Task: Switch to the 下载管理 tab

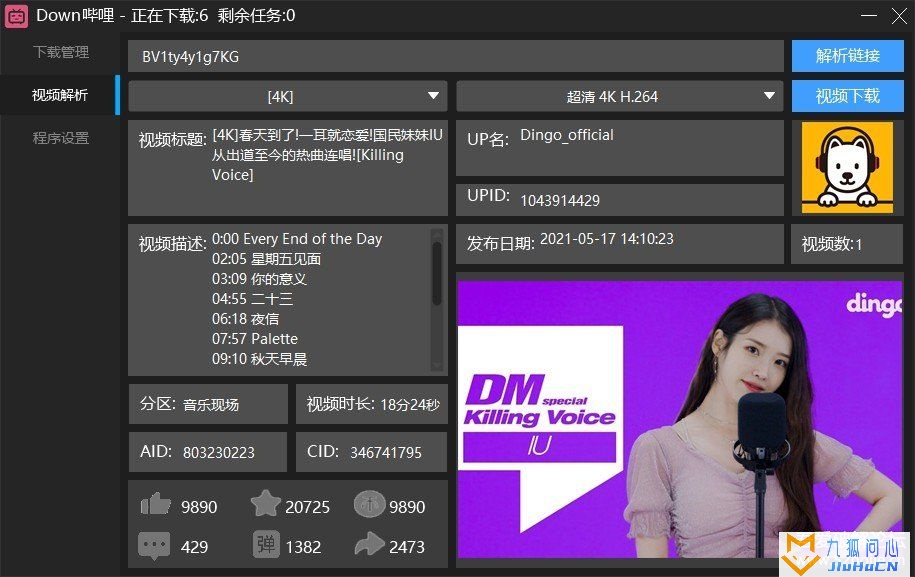Action: [x=61, y=53]
